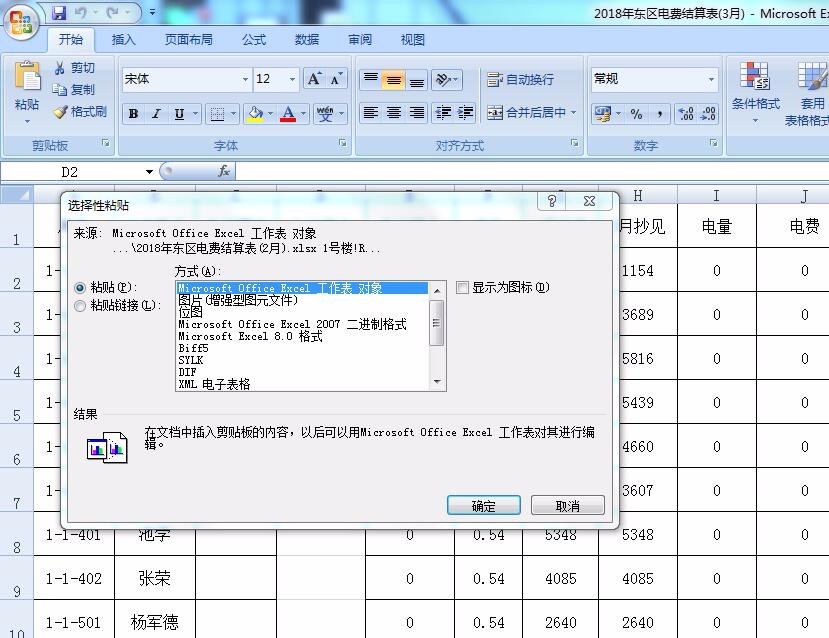This screenshot has height=638, width=829.
Task: Click the Middle align icon
Action: coord(393,80)
